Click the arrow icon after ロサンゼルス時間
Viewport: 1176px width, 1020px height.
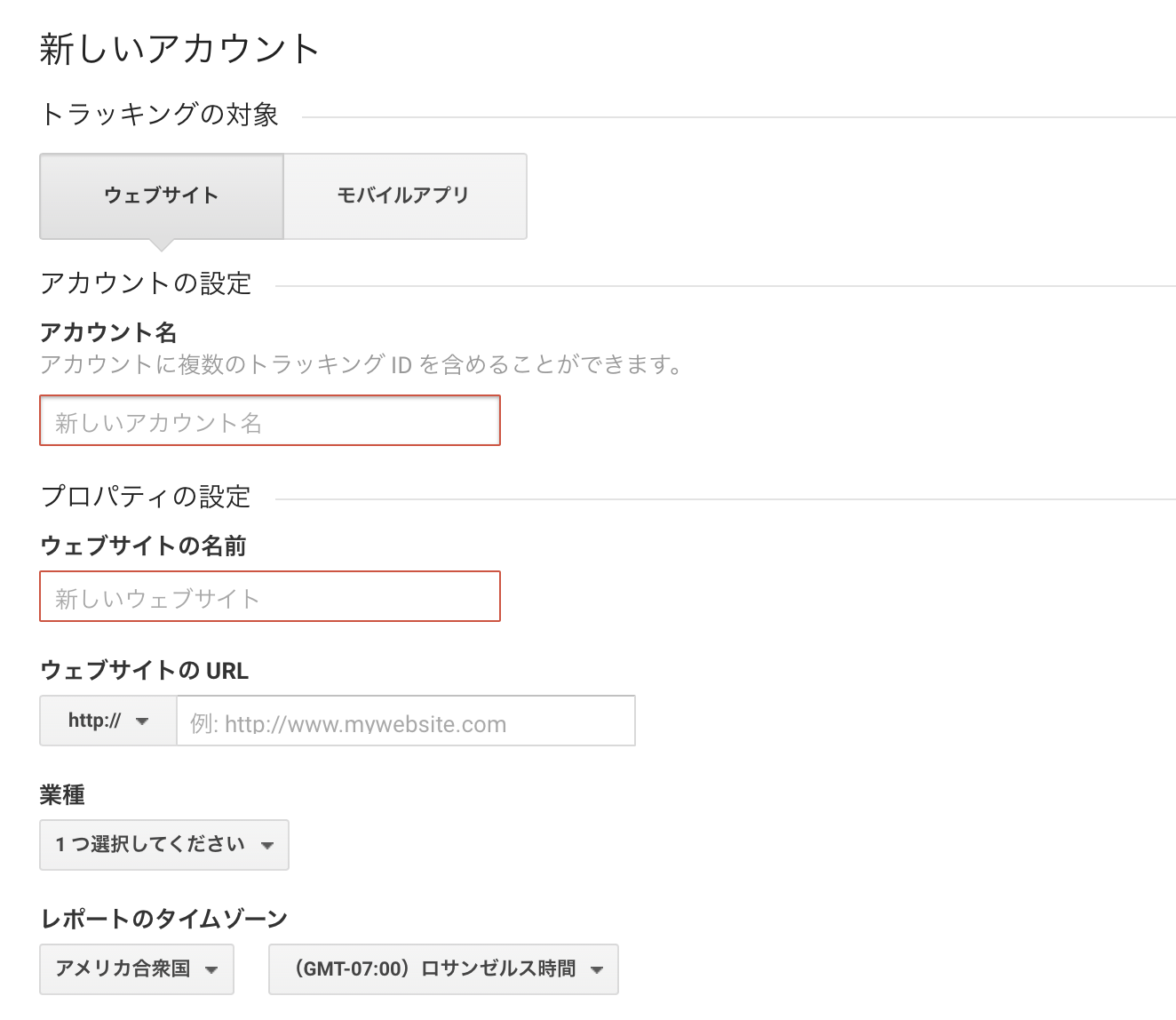tap(597, 970)
